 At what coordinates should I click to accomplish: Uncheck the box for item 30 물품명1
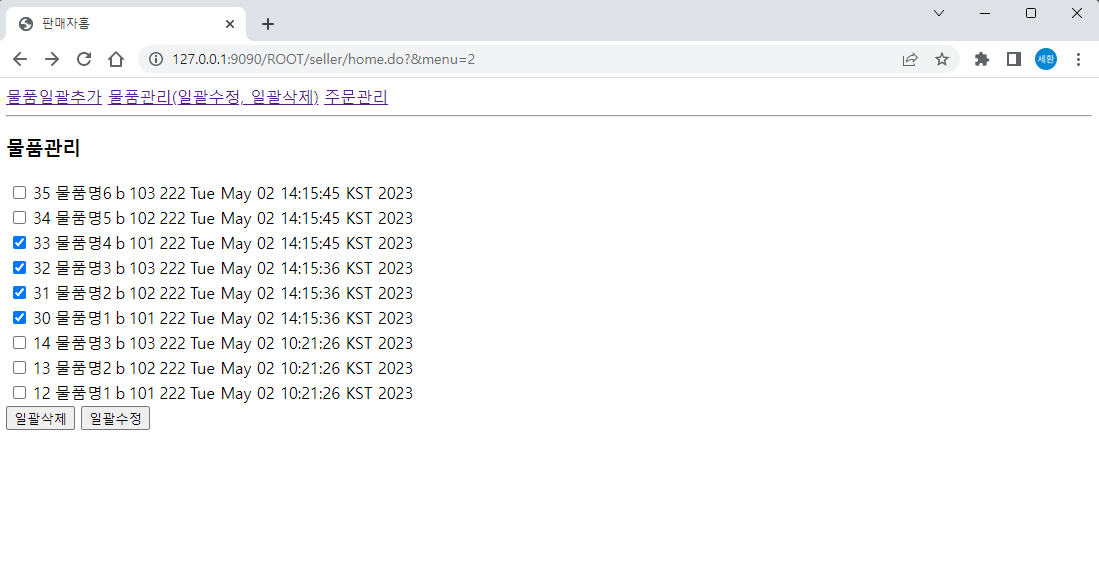pos(20,318)
